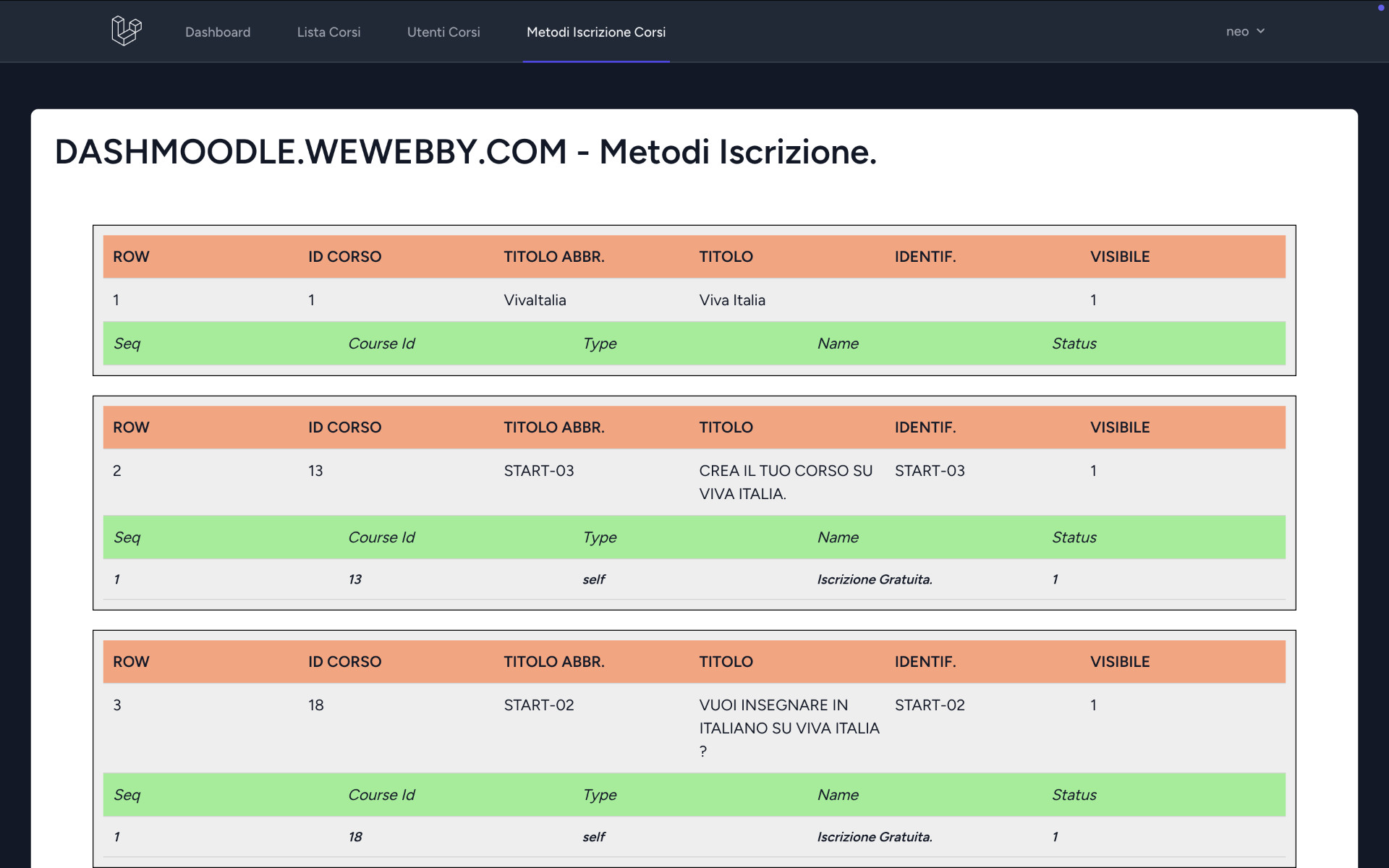1389x868 pixels.
Task: Click the chevron next to neo
Action: (1260, 31)
